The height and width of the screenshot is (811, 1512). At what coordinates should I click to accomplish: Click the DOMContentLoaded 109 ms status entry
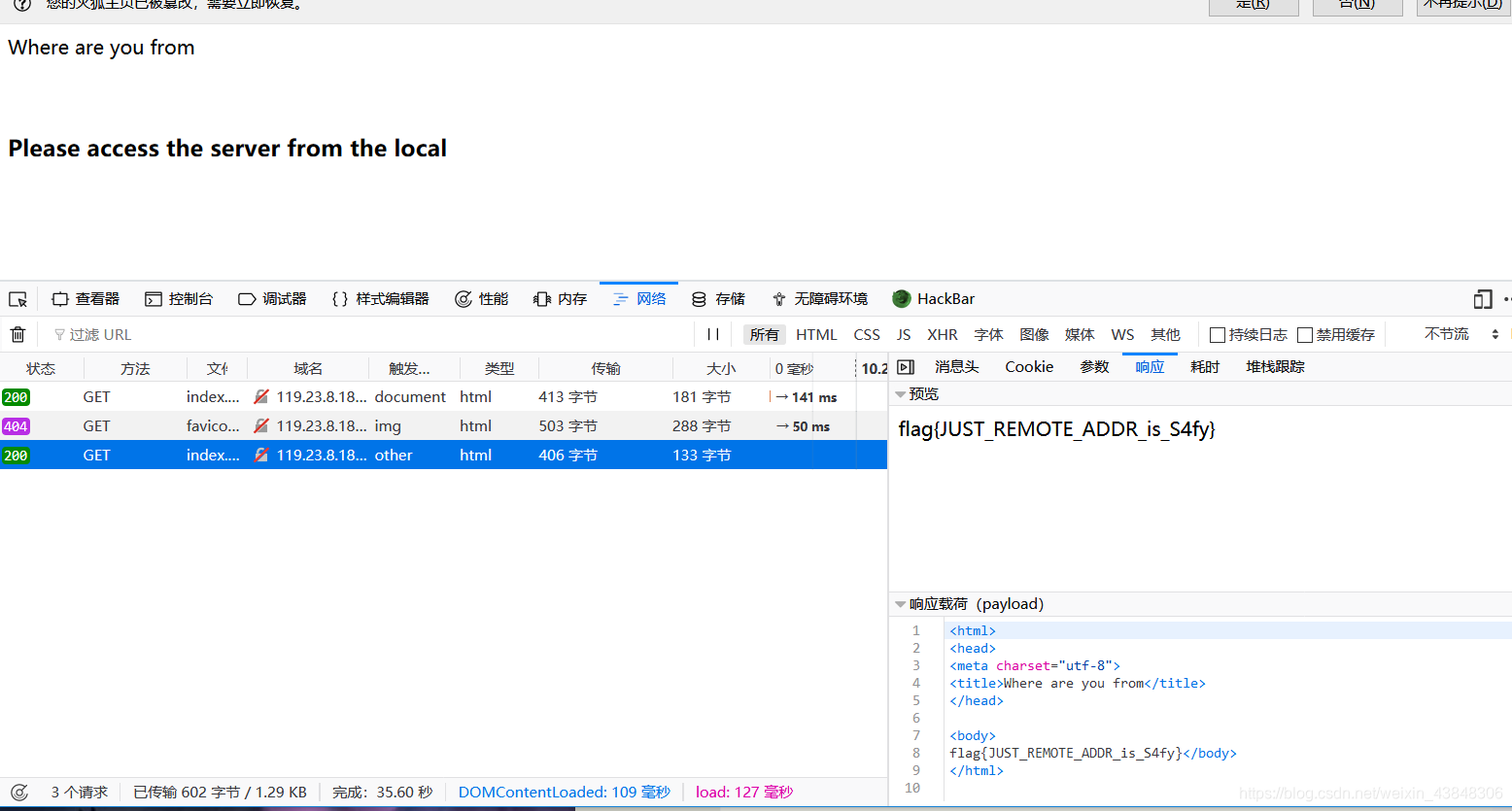[565, 793]
